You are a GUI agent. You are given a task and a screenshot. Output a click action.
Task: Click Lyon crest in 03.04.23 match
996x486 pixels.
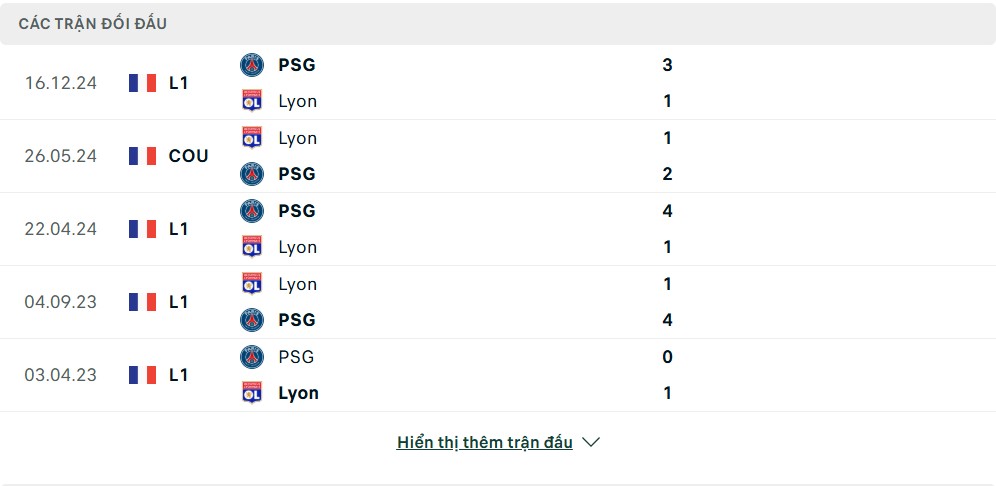pos(252,393)
